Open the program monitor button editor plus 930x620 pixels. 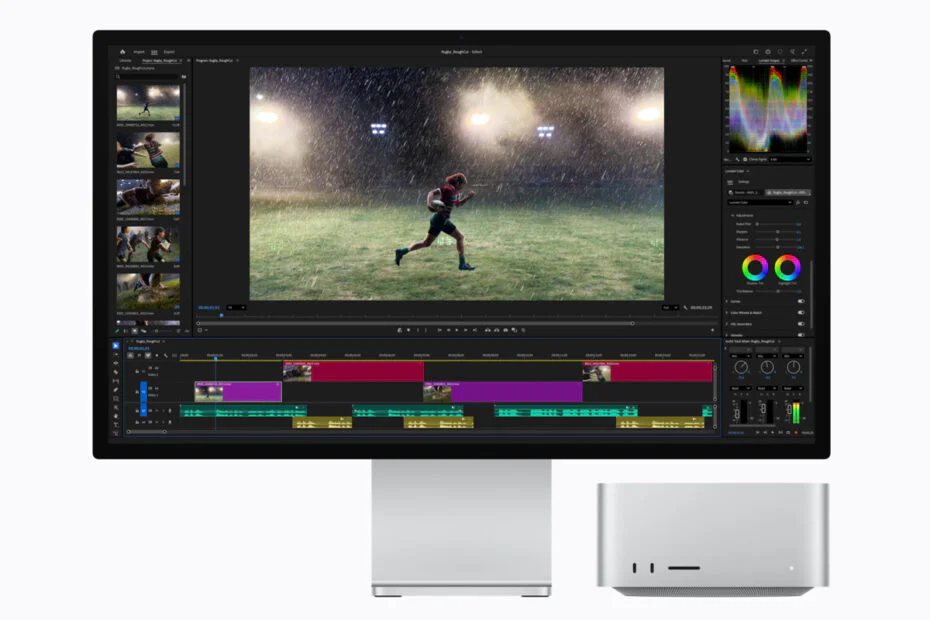click(x=712, y=330)
